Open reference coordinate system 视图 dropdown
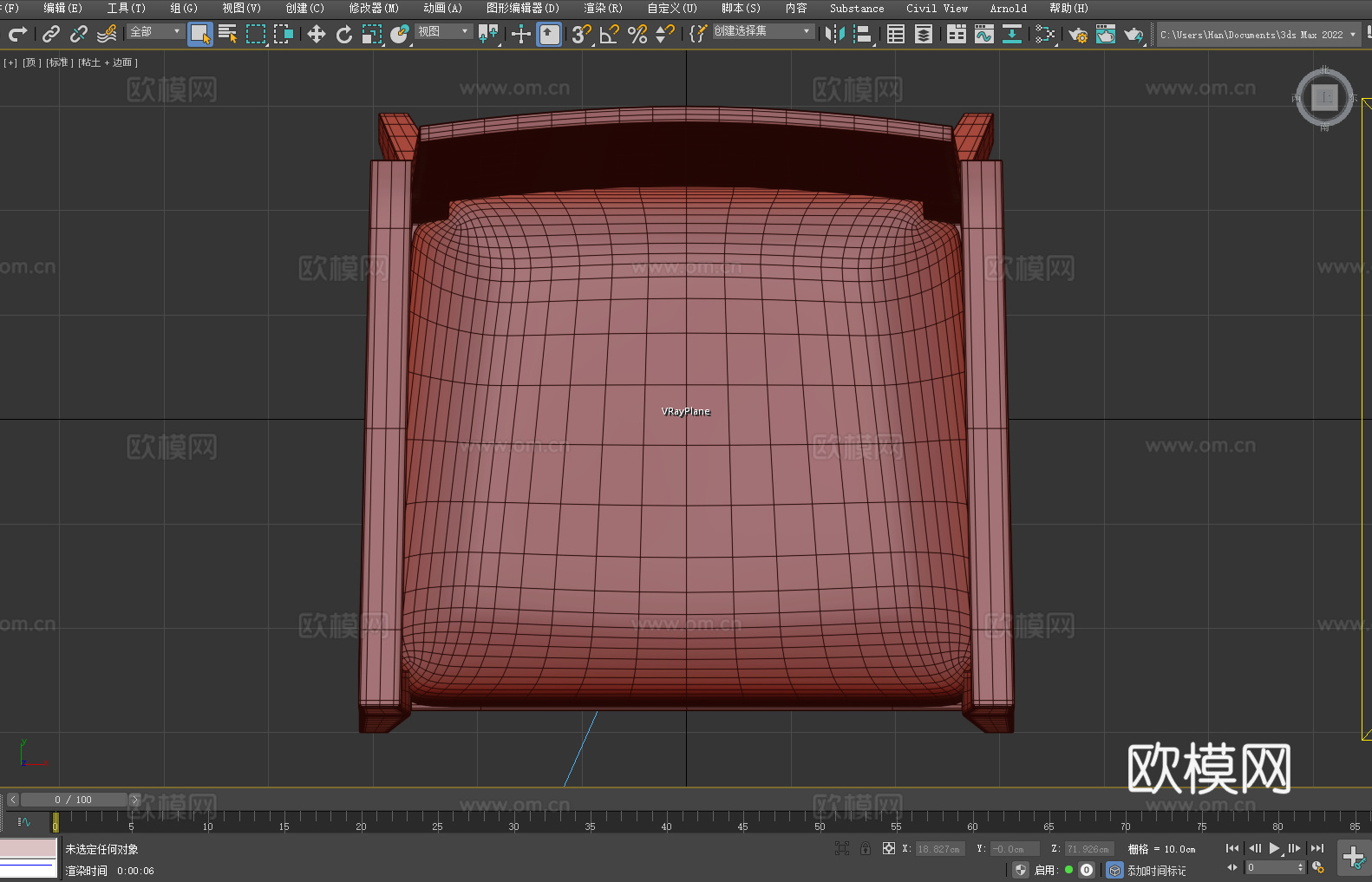This screenshot has height=882, width=1372. click(443, 31)
